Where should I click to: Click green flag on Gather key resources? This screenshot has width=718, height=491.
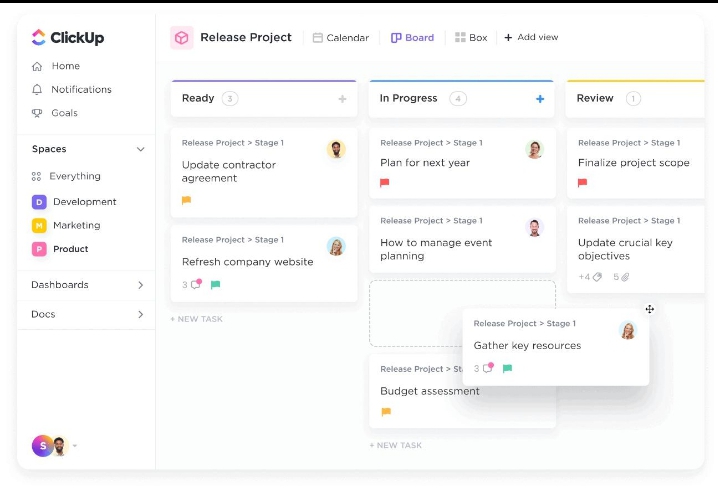[507, 368]
